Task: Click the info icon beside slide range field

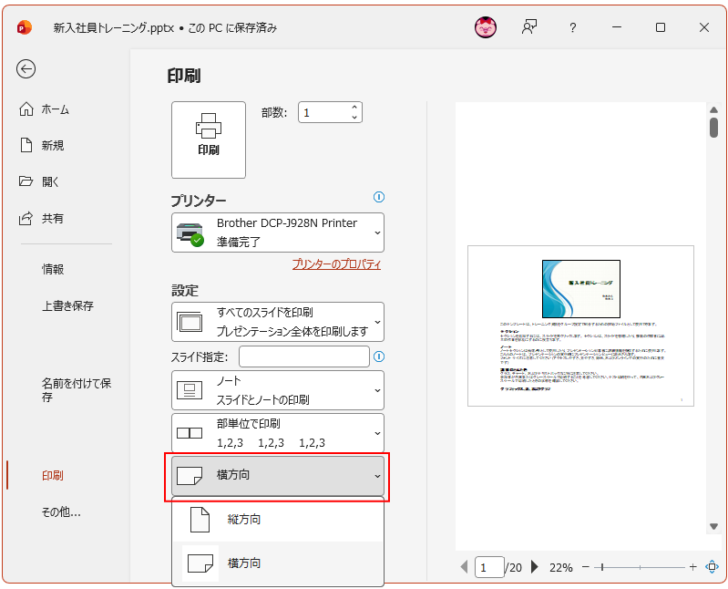Action: pos(379,356)
